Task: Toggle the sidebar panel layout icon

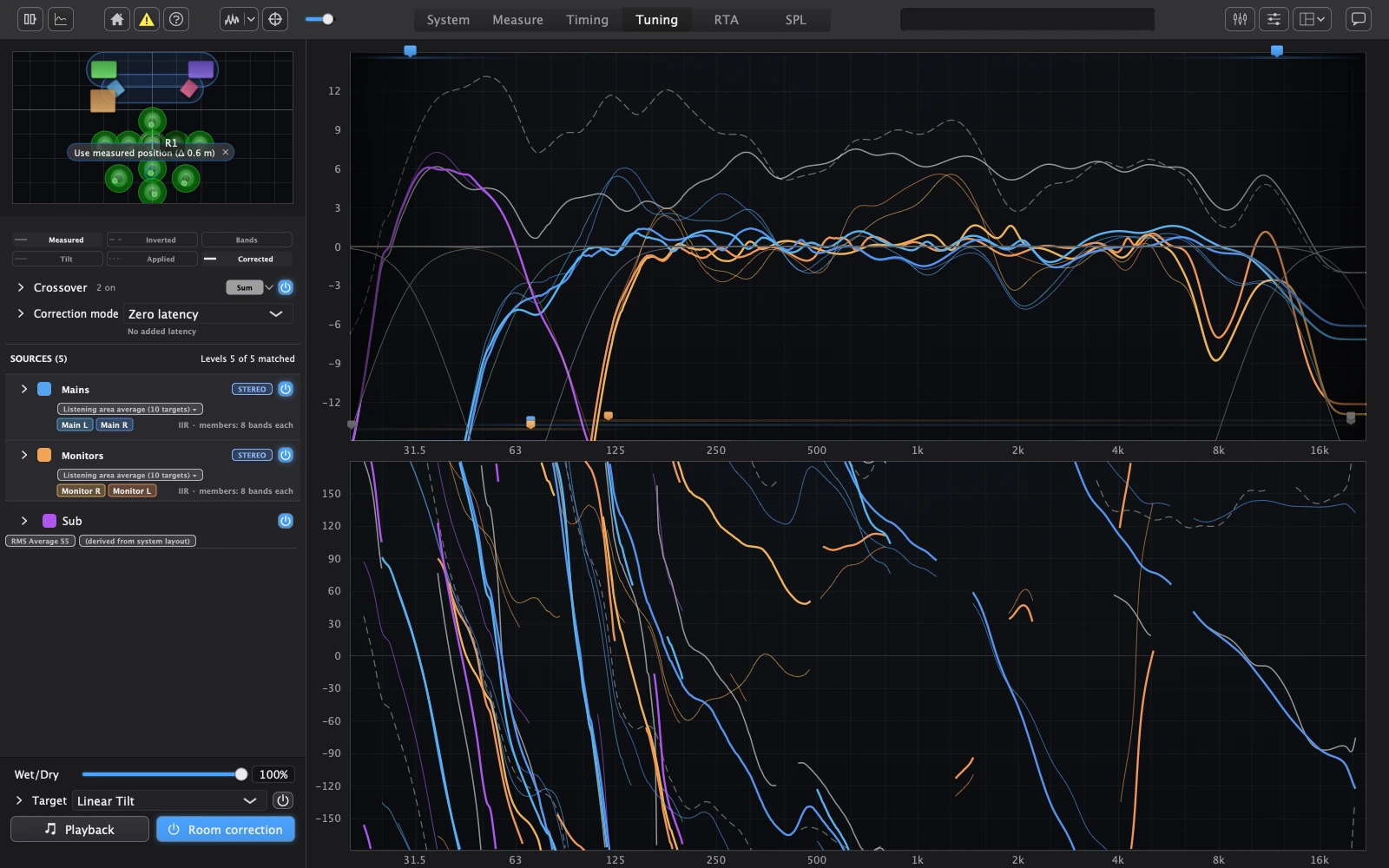Action: (x=30, y=19)
